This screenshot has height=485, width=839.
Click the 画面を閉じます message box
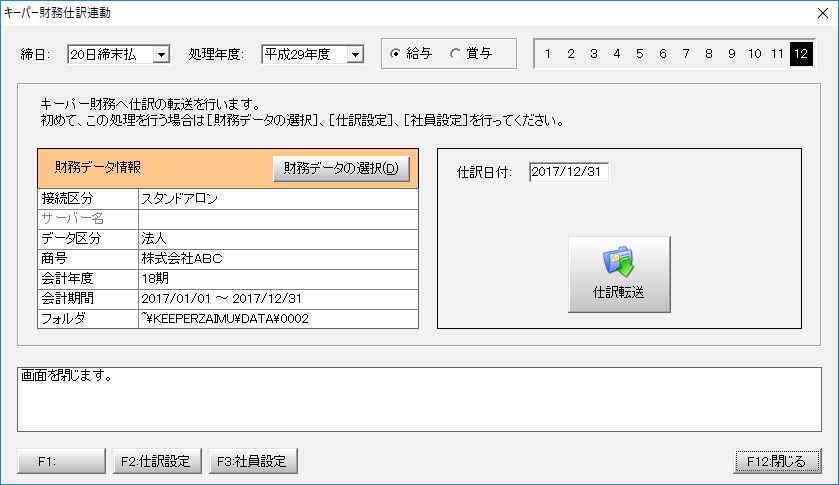pyautogui.click(x=420, y=399)
